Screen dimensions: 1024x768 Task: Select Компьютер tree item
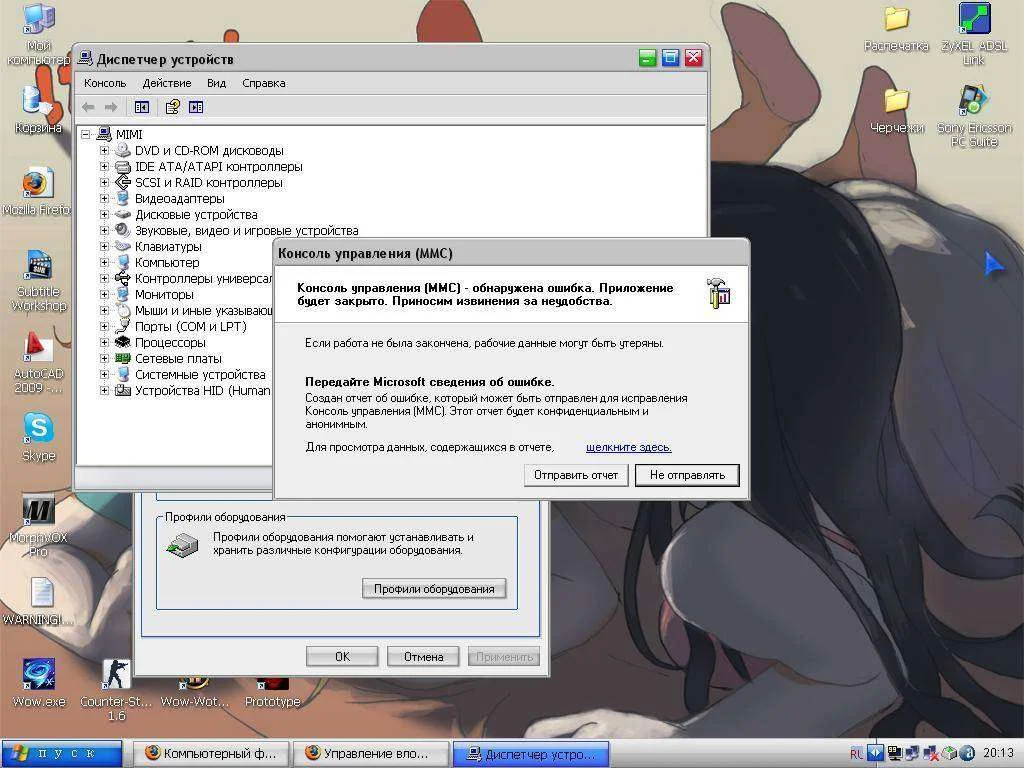pos(167,263)
